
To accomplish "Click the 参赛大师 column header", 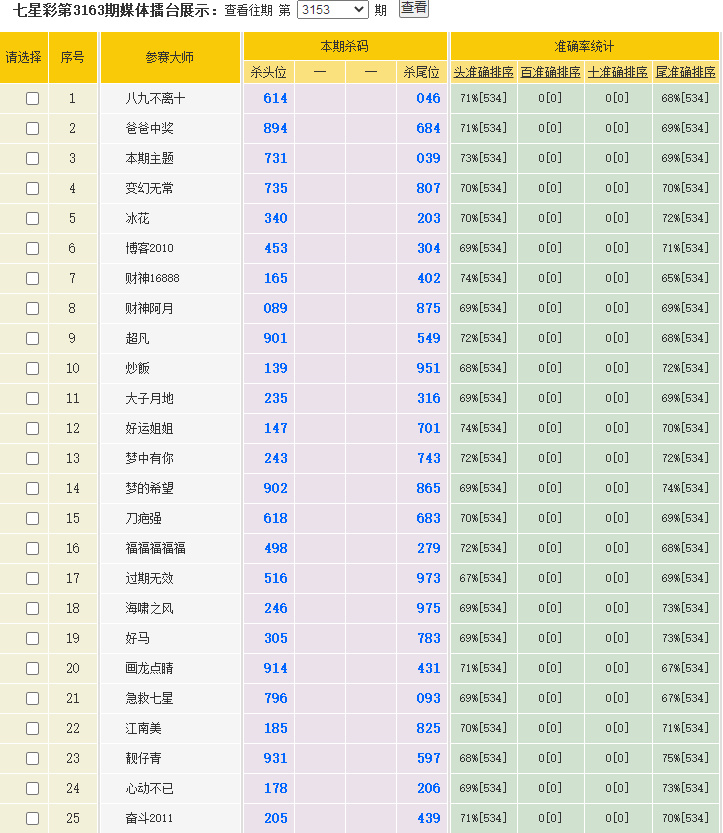I will pyautogui.click(x=170, y=58).
